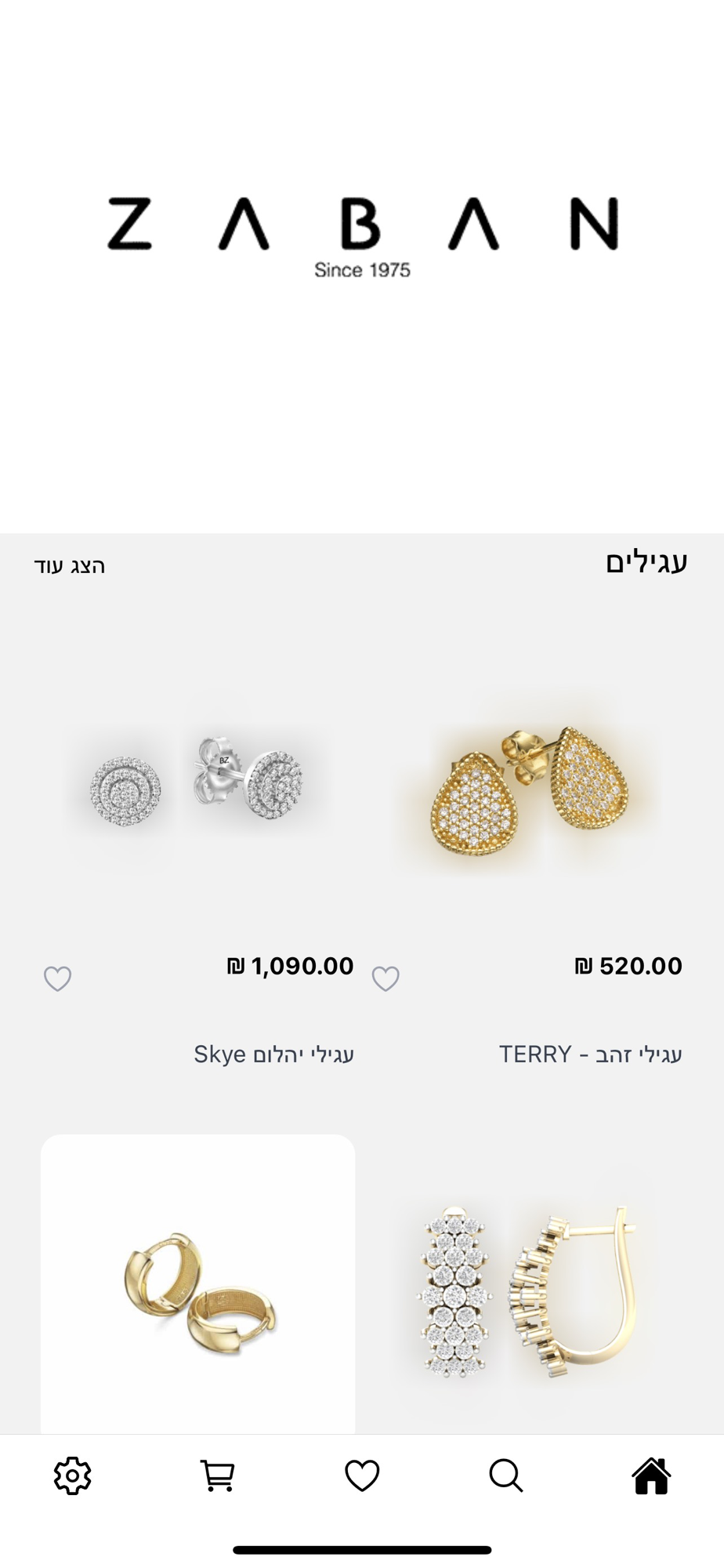Tap the 'עגילים' section heading

(x=646, y=563)
